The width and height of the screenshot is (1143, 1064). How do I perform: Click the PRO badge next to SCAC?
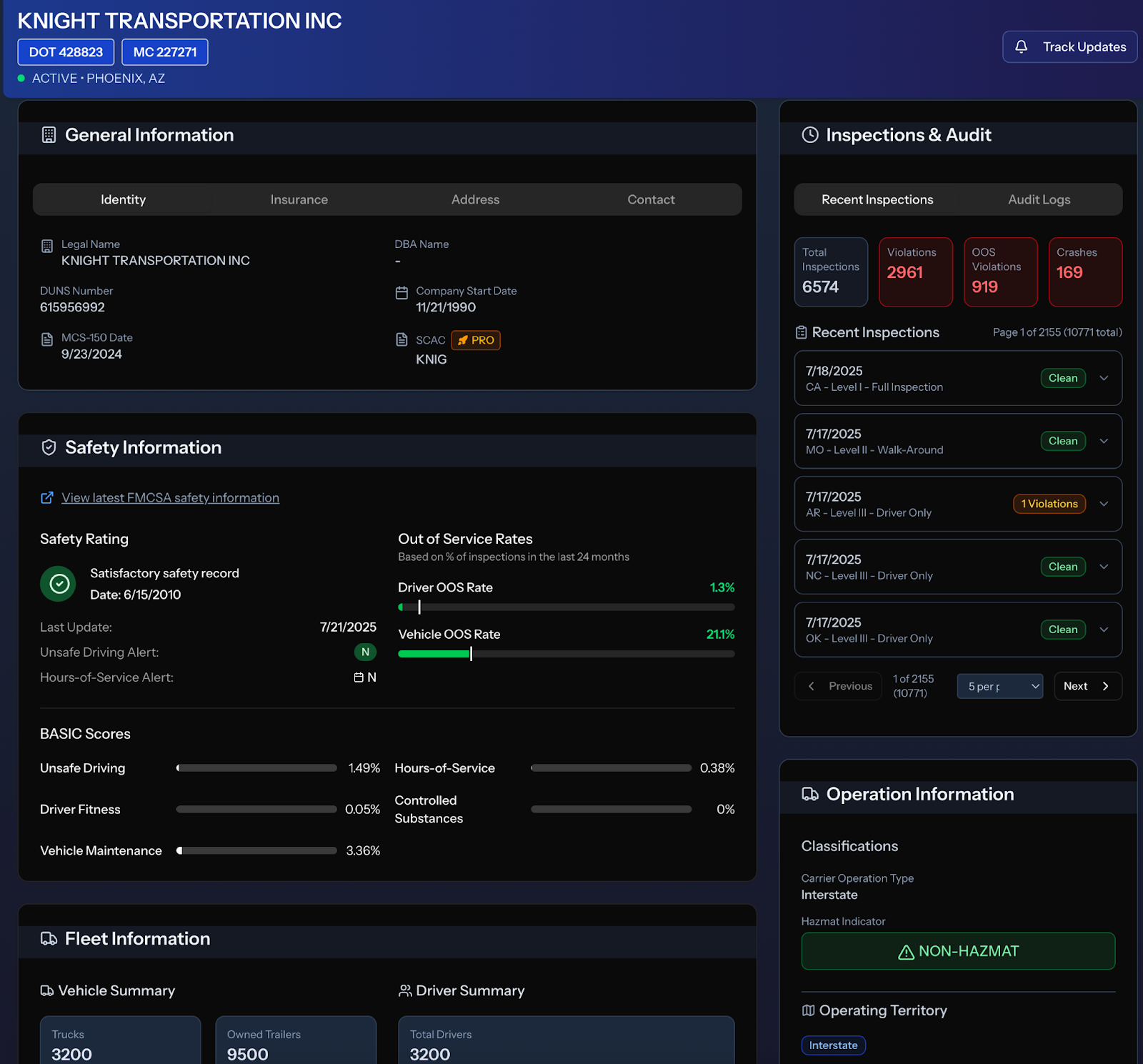[x=476, y=340]
